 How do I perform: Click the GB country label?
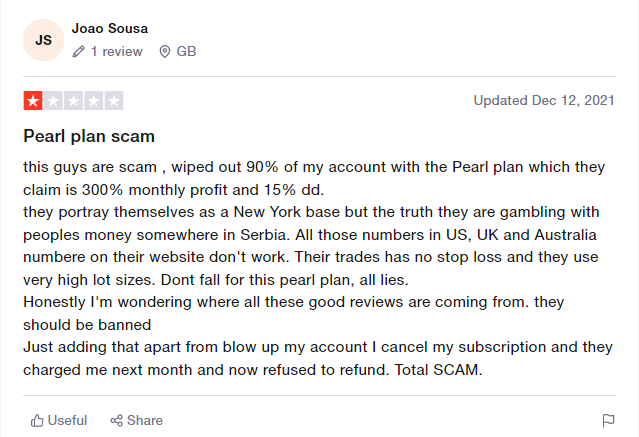[x=186, y=51]
